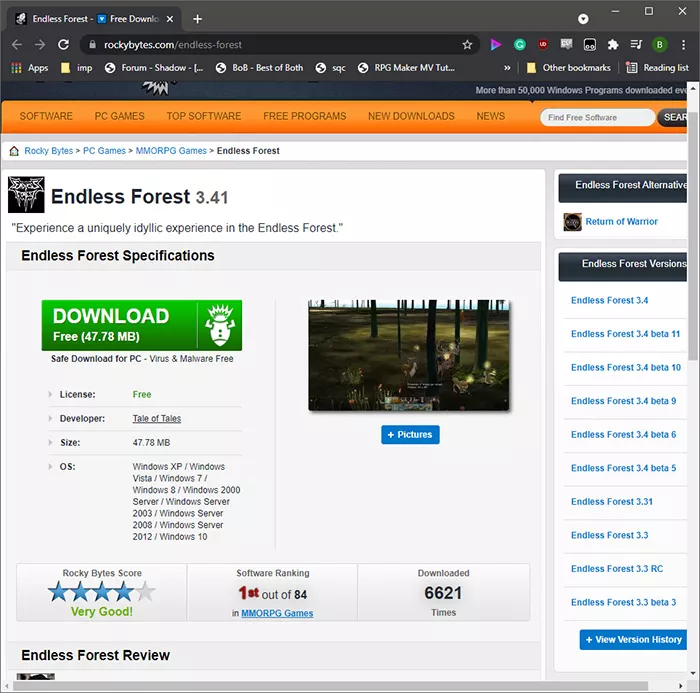Image resolution: width=700 pixels, height=693 pixels.
Task: Show more bookmarks with the chevron
Action: tap(507, 68)
